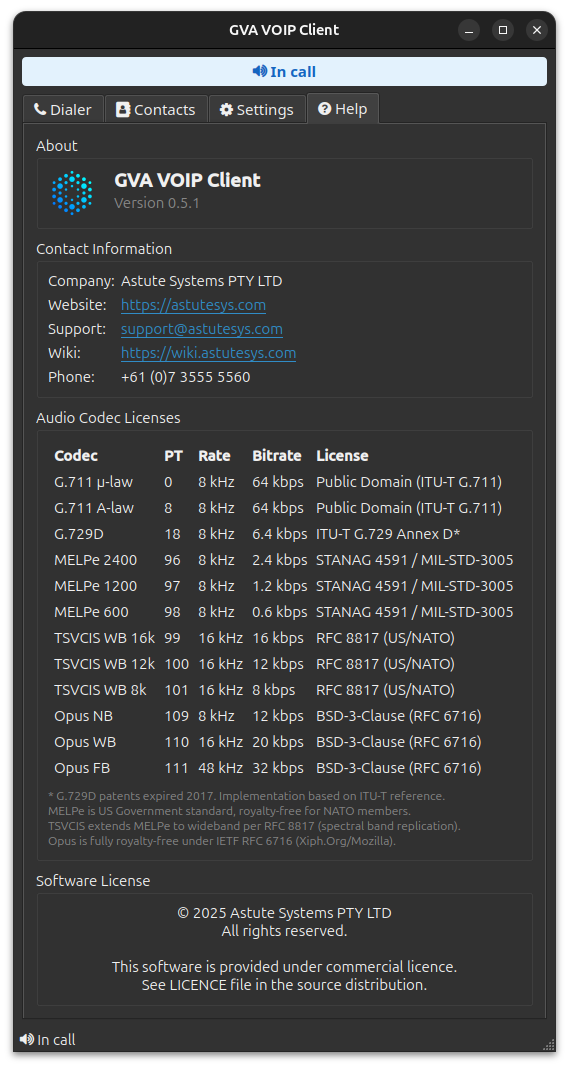Click payload type 111 cell
This screenshot has height=1068, width=569.
[176, 768]
